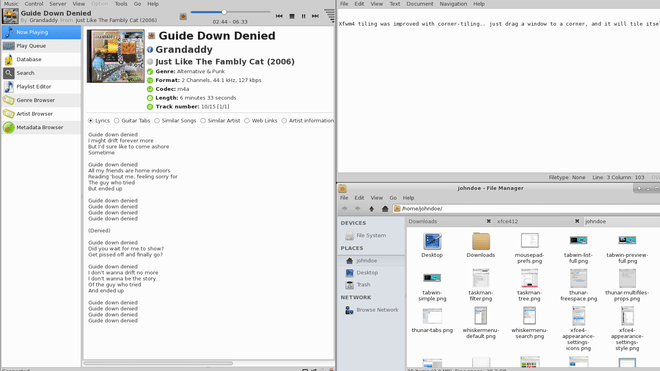Click the info icon beside Grandaddy
Image resolution: width=660 pixels, height=371 pixels.
pyautogui.click(x=150, y=50)
